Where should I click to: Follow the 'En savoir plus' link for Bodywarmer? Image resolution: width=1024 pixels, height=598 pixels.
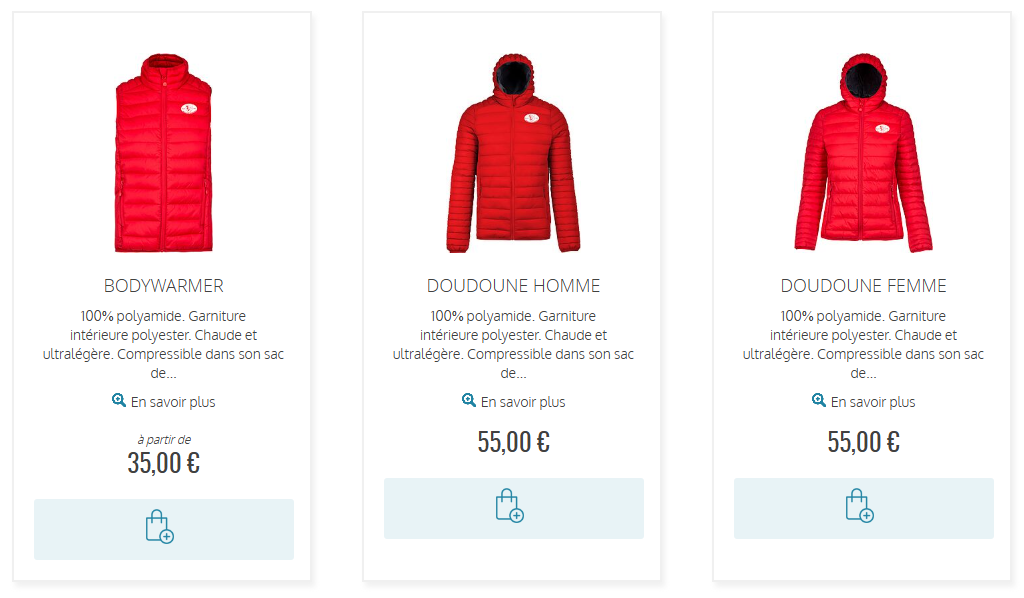click(173, 402)
